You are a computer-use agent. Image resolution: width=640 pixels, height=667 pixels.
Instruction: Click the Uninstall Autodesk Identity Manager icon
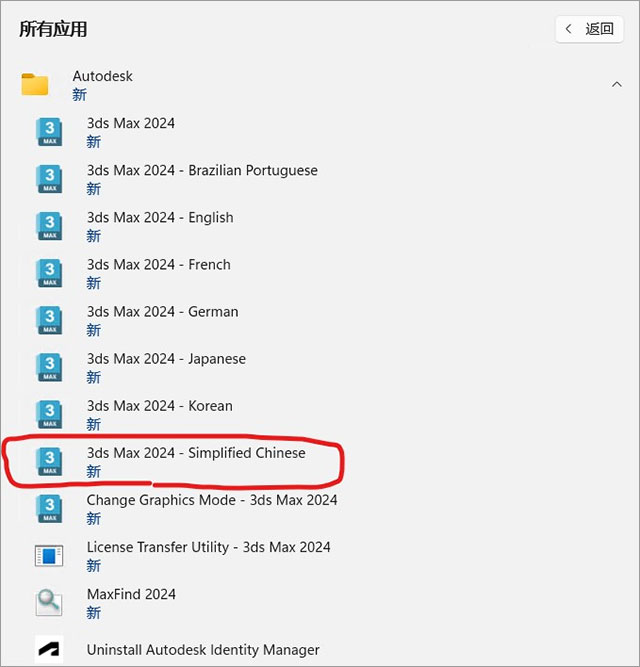[49, 650]
